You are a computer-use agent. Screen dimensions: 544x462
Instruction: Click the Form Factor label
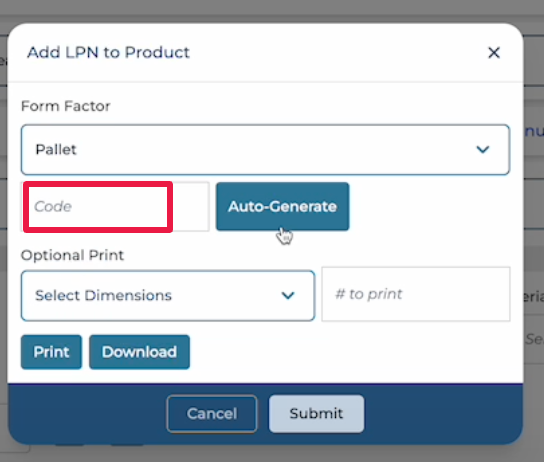[x=66, y=106]
